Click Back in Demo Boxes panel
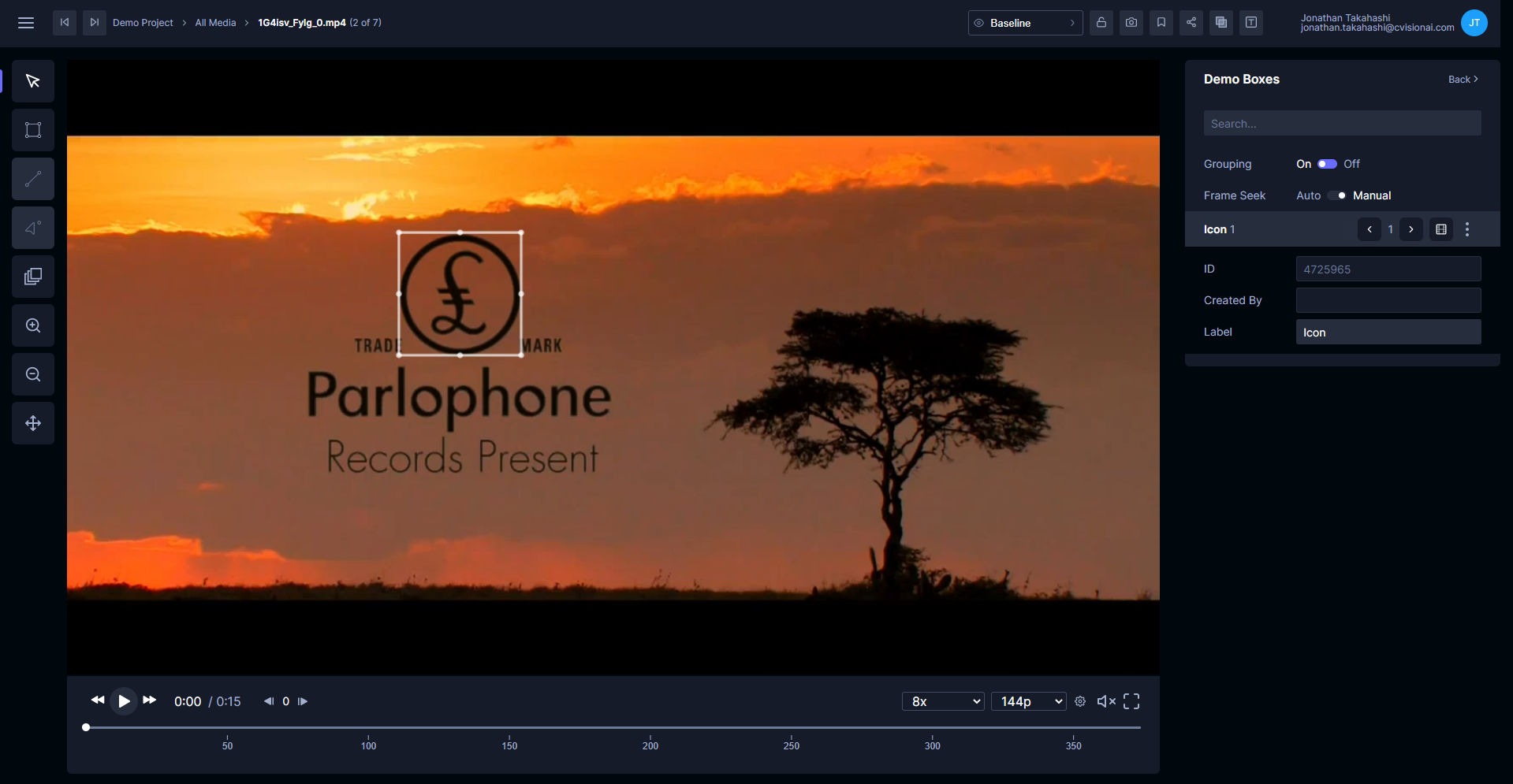This screenshot has width=1513, height=784. pos(1463,80)
